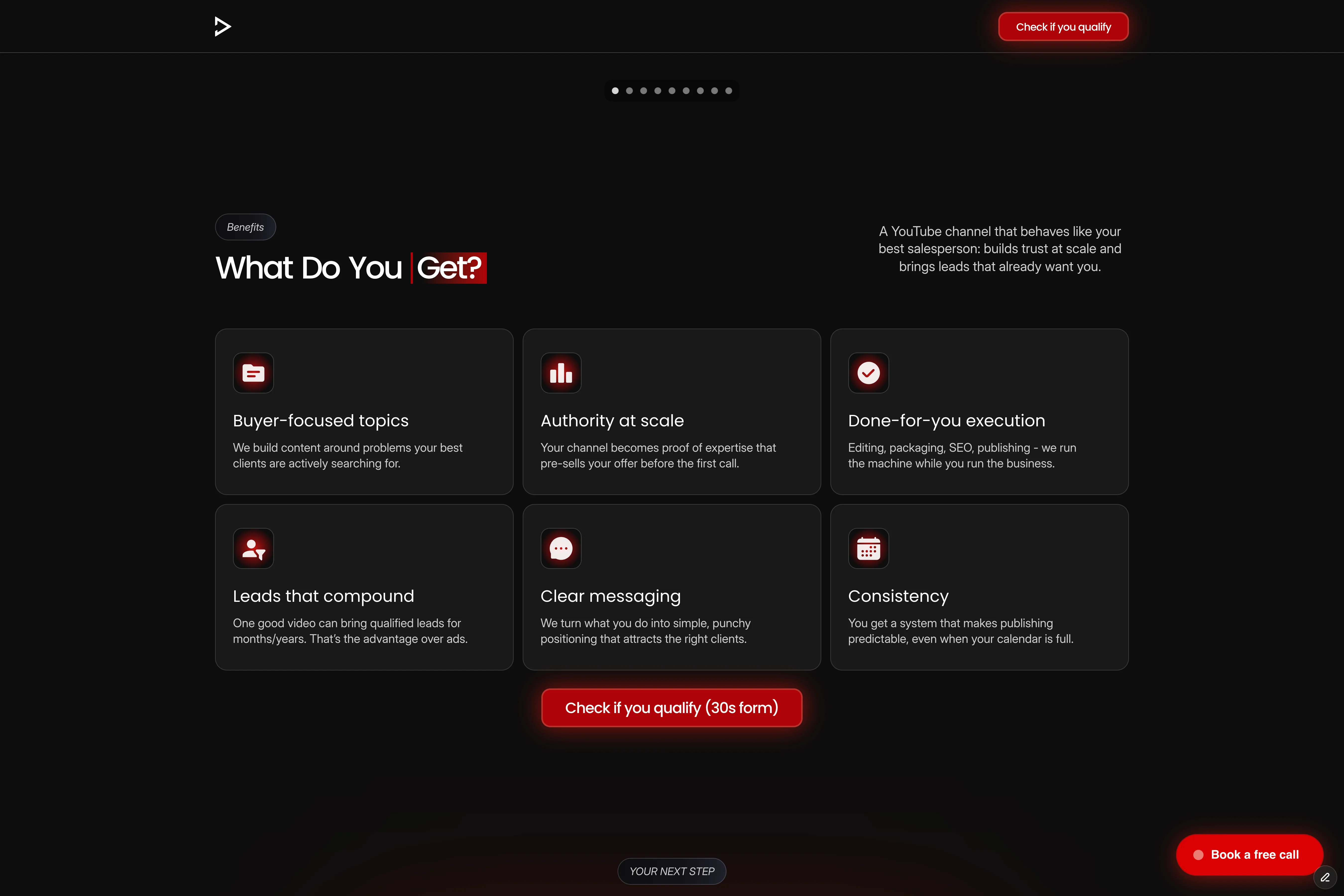This screenshot has width=1344, height=896.
Task: Click the calendar icon on Consistency card
Action: point(869,549)
